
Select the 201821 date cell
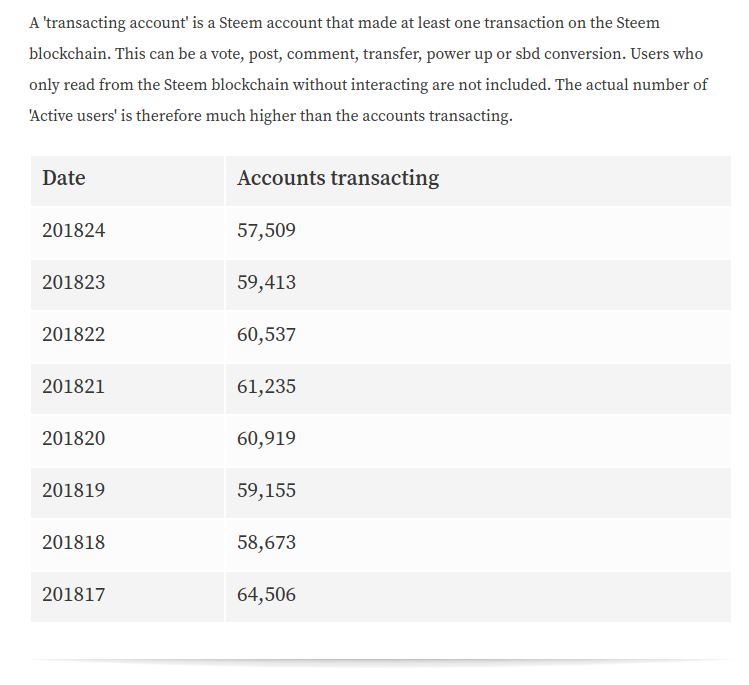pyautogui.click(x=128, y=389)
